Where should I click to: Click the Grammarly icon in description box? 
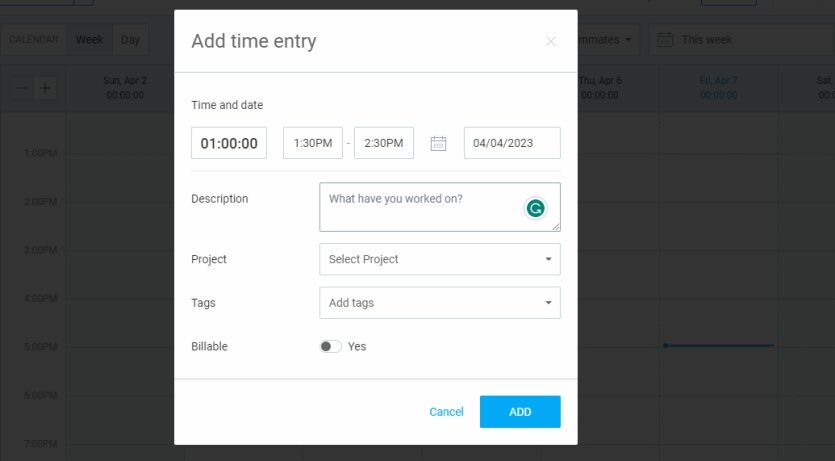(536, 208)
